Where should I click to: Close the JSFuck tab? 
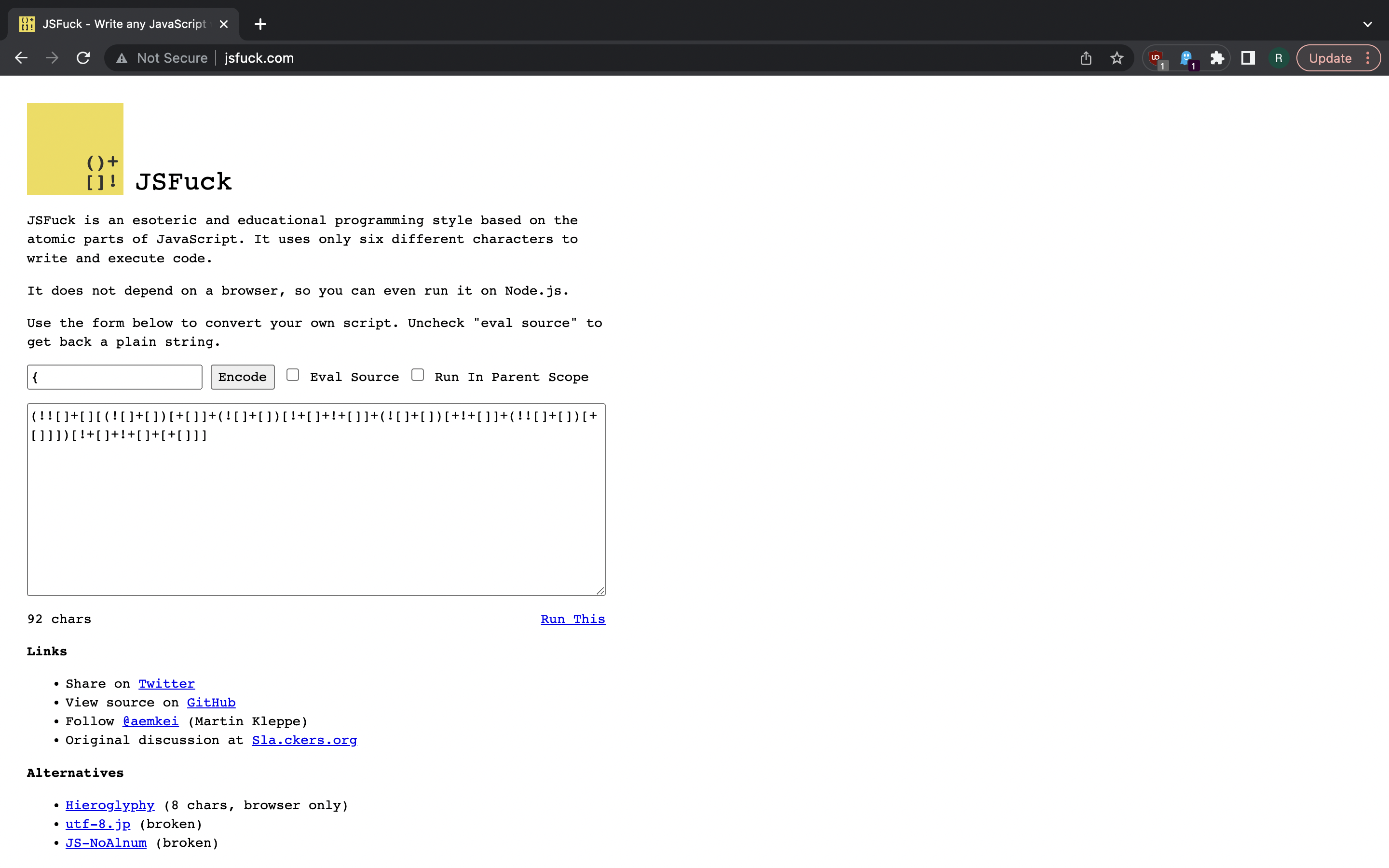pyautogui.click(x=224, y=24)
